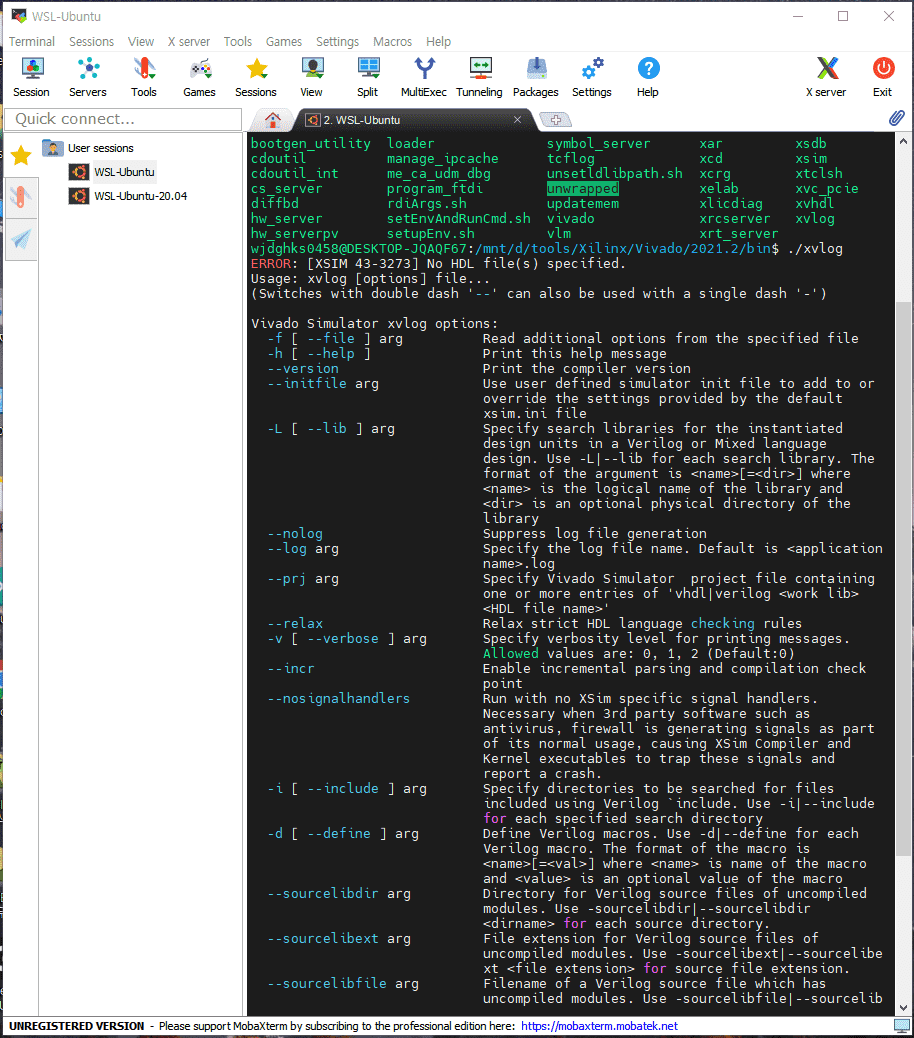
Task: Open the Help menu in menu bar
Action: click(x=438, y=42)
